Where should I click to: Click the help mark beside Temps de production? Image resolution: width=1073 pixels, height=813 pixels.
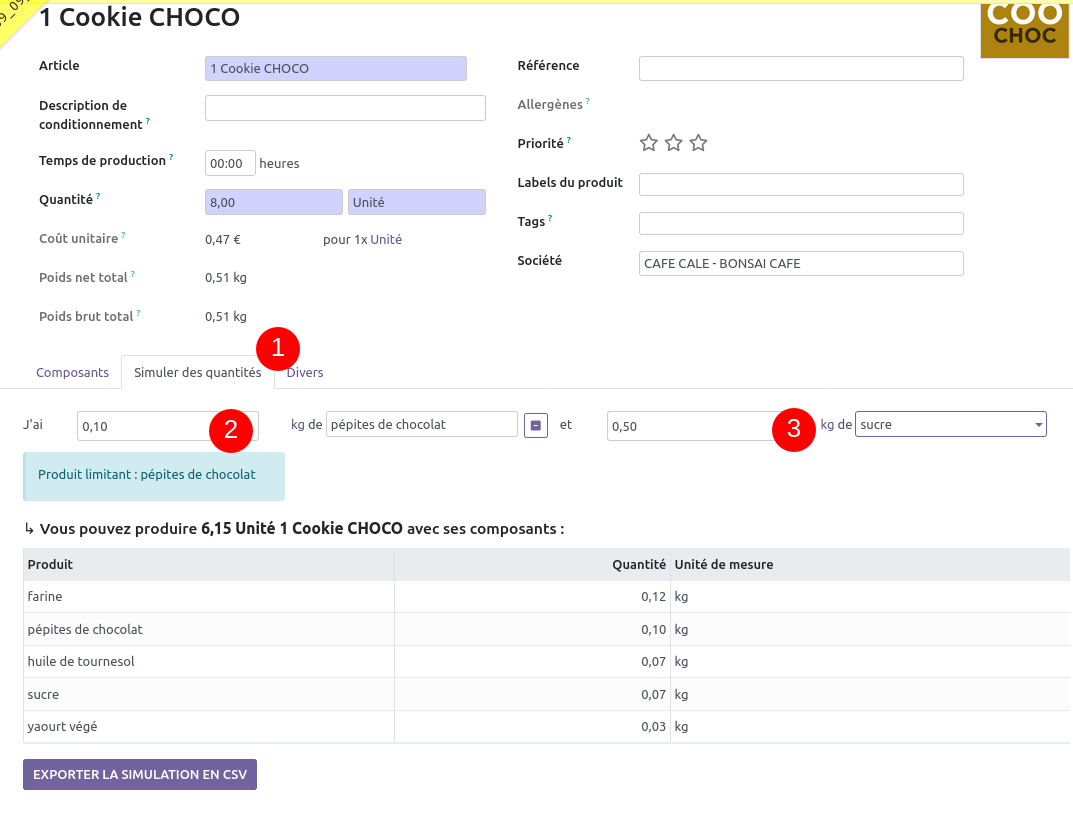171,157
